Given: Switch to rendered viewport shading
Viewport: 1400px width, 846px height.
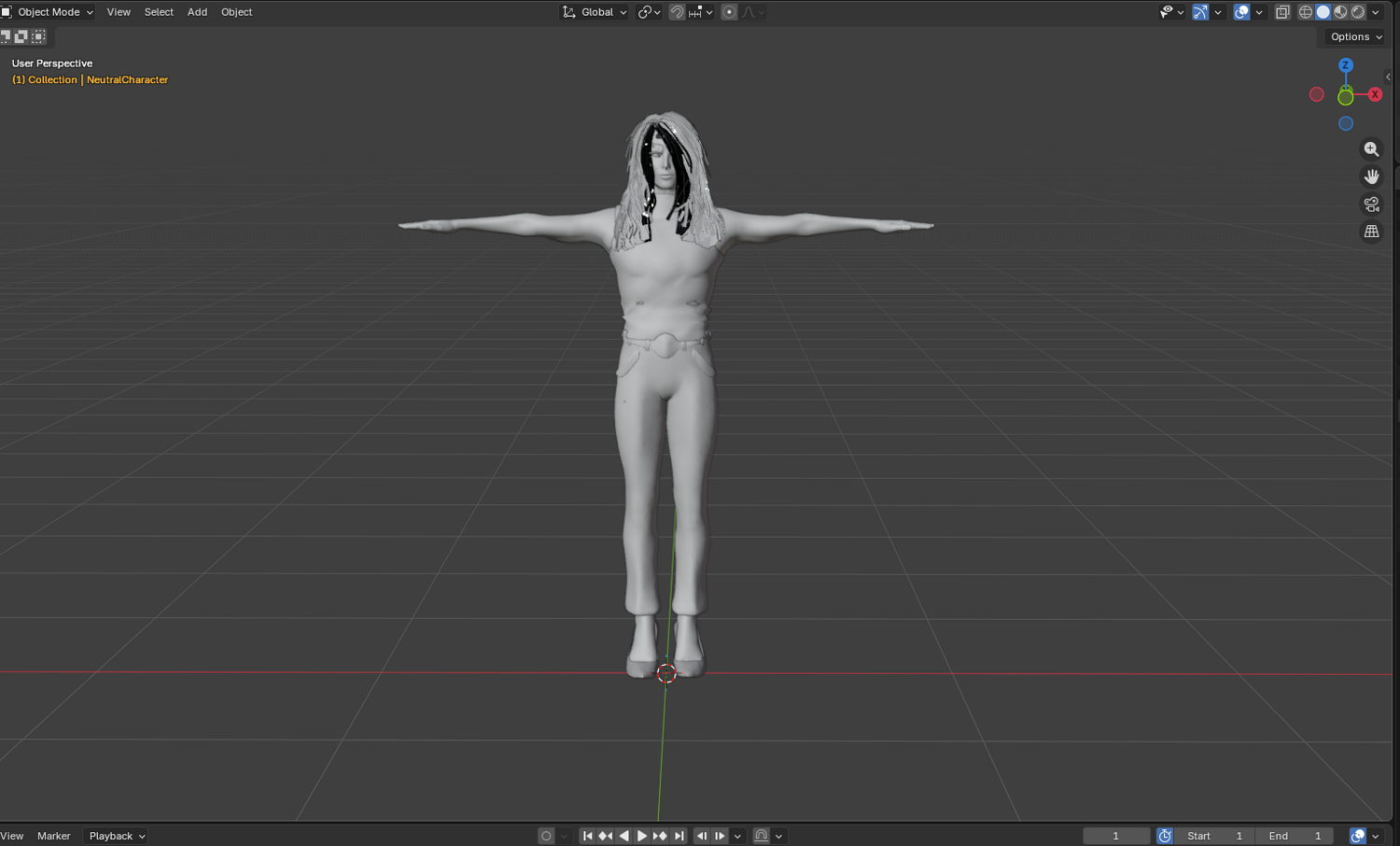Looking at the screenshot, I should (x=1358, y=12).
